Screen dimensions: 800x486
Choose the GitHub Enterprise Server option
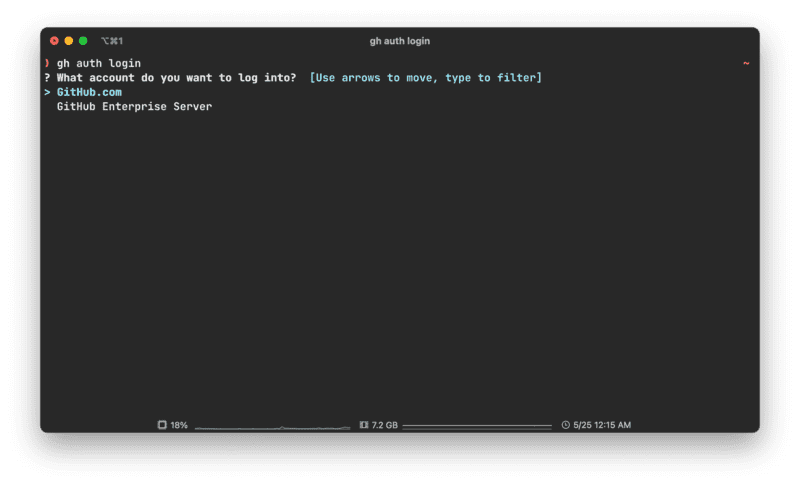(134, 106)
